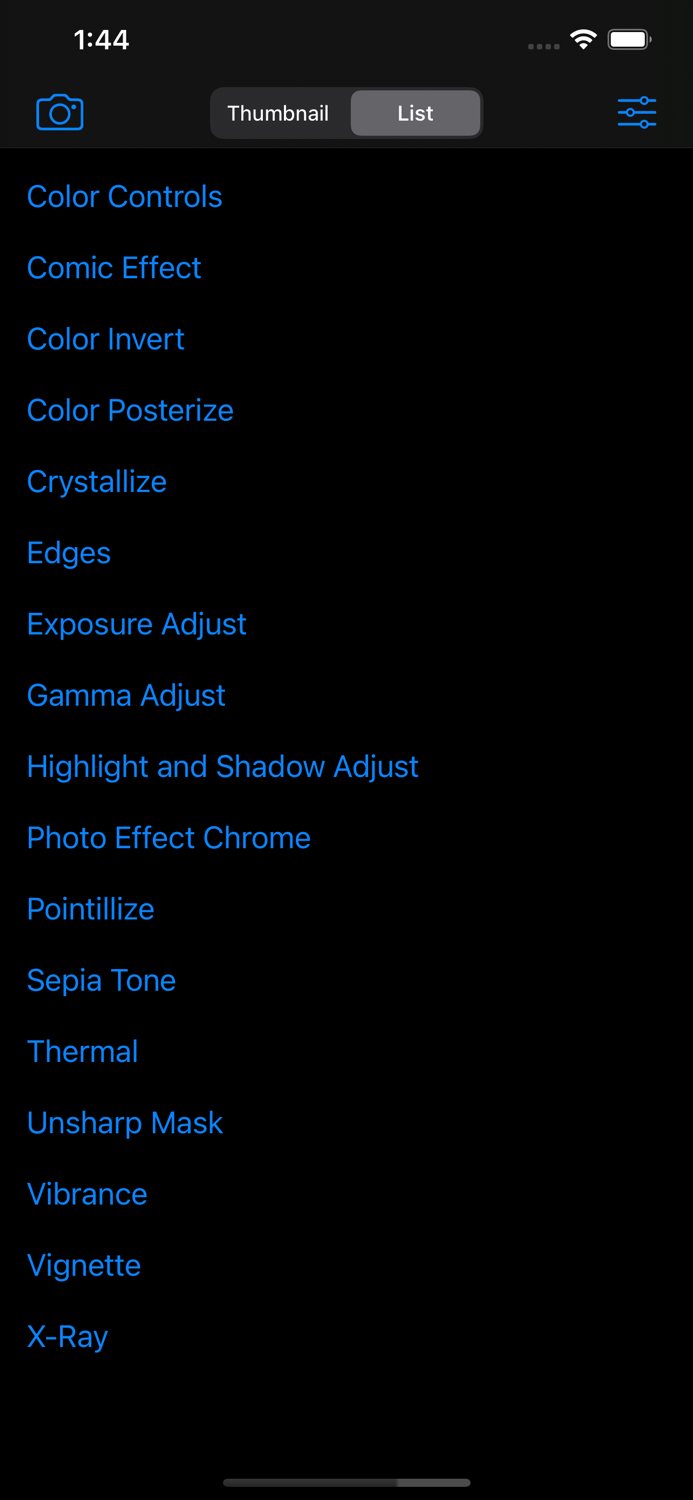
Task: Switch to List view
Action: pos(414,113)
